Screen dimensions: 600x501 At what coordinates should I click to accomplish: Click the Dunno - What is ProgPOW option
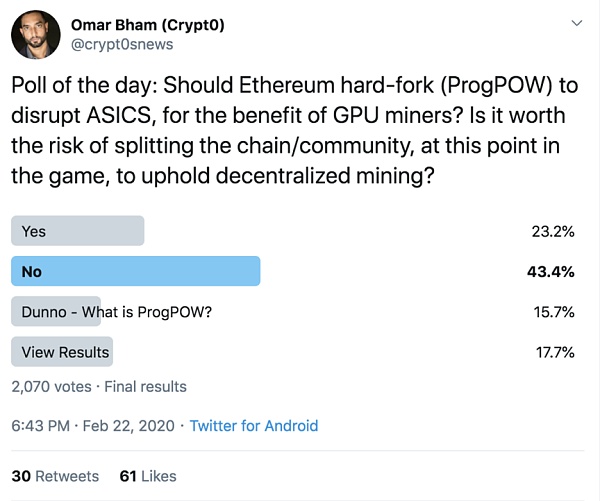pyautogui.click(x=116, y=312)
